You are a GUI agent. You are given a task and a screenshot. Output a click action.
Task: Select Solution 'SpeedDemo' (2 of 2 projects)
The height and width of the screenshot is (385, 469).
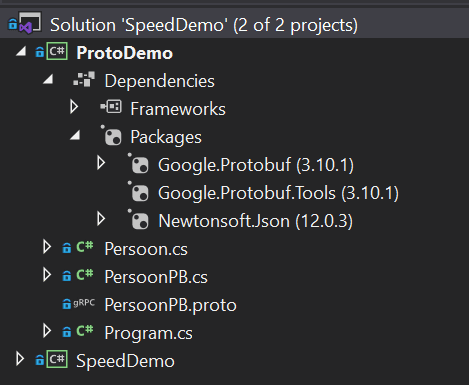[x=204, y=25]
